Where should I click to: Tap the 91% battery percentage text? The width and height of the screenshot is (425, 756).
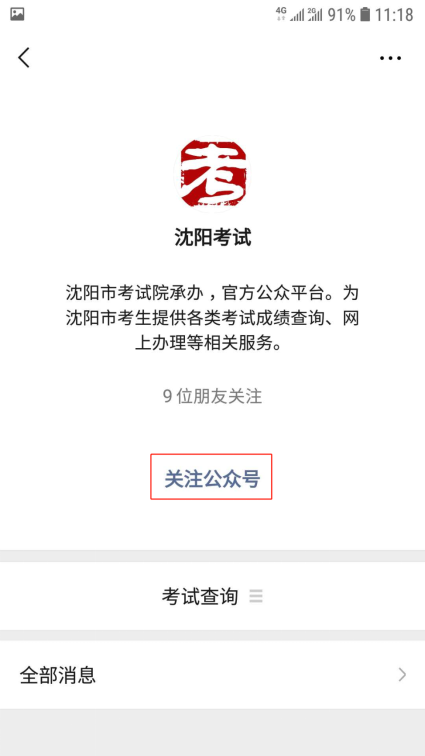coord(342,15)
